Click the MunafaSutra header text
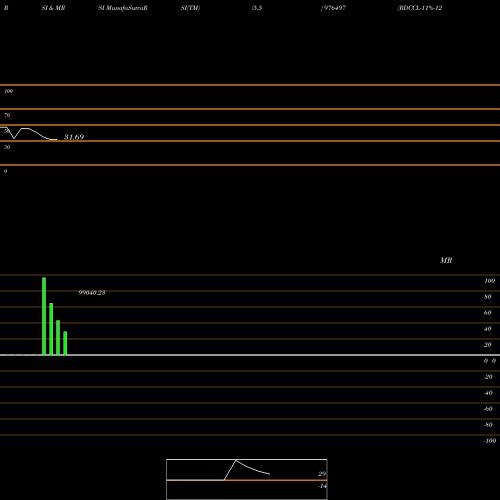 coord(124,8)
